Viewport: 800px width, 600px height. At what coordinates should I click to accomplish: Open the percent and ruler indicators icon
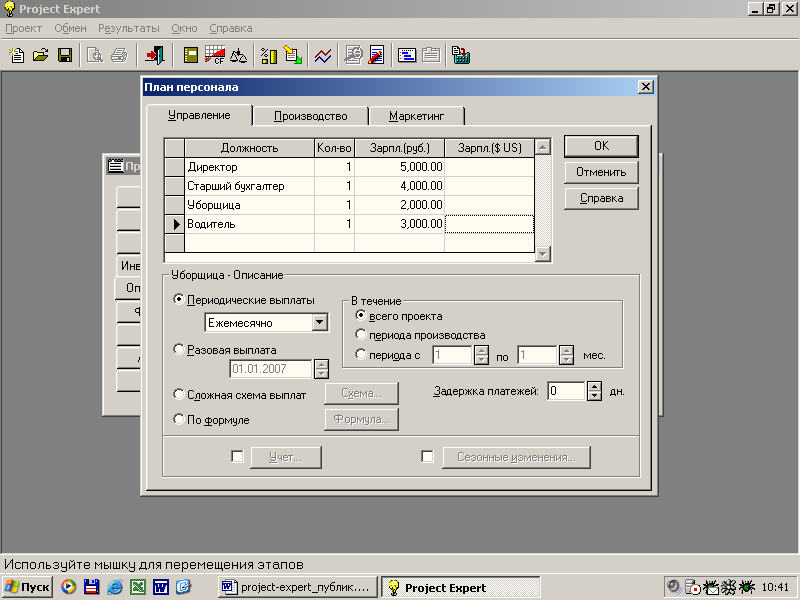point(269,55)
